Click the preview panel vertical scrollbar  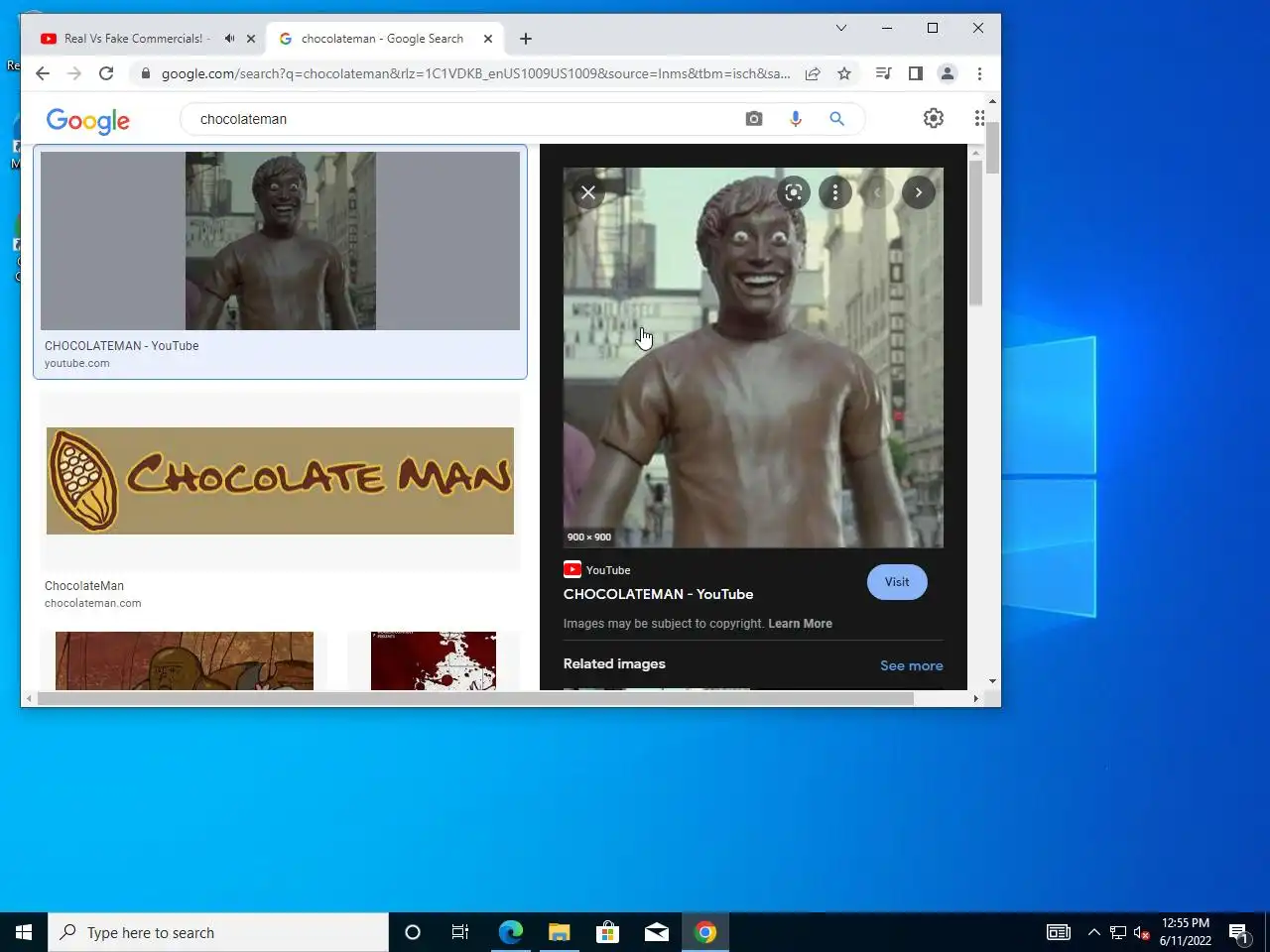975,233
